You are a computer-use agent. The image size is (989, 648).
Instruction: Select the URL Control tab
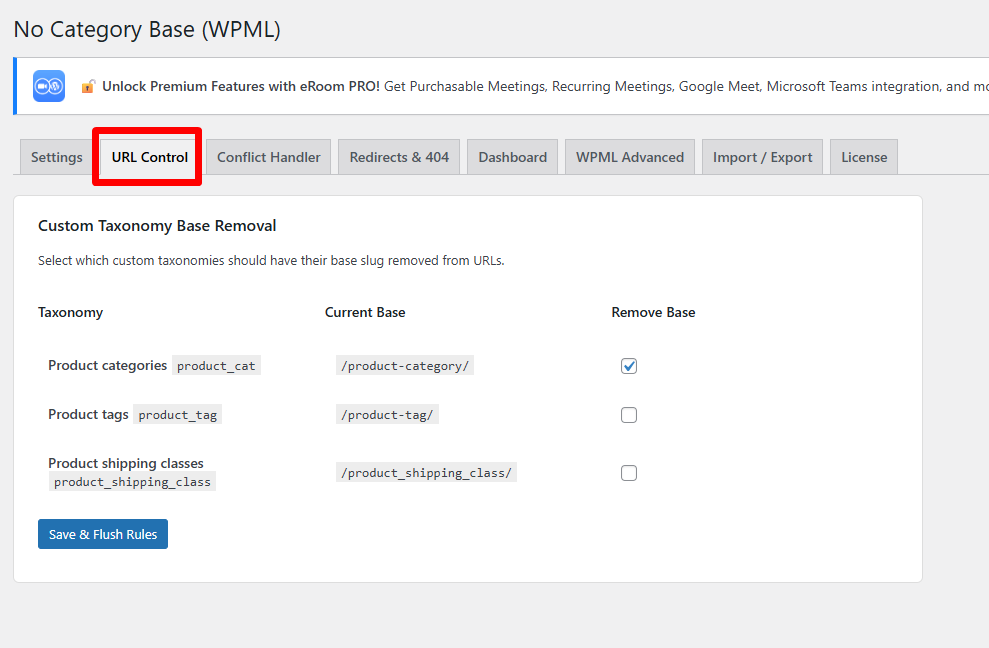[x=149, y=157]
